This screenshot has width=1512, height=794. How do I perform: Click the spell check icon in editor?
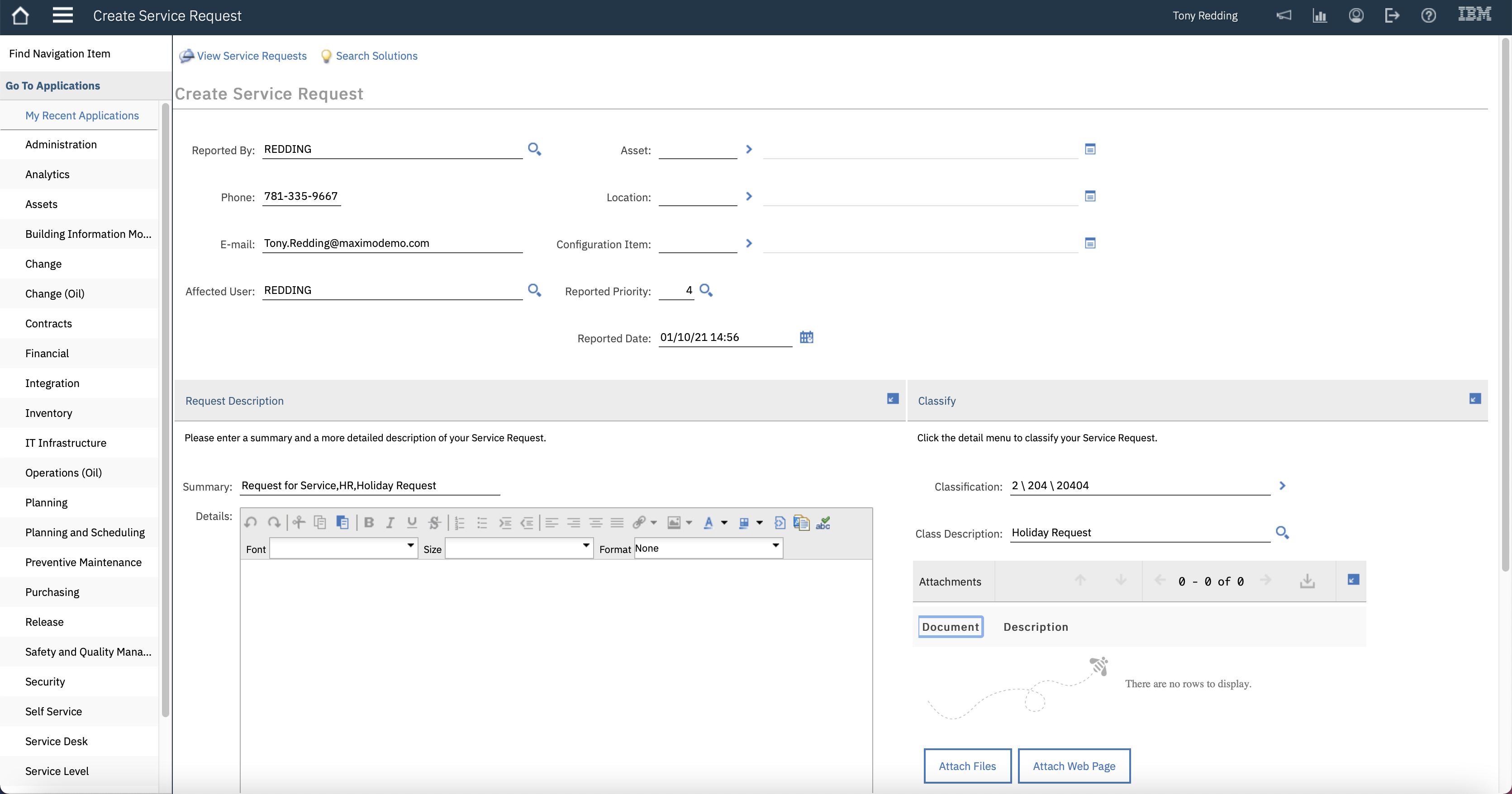(823, 523)
